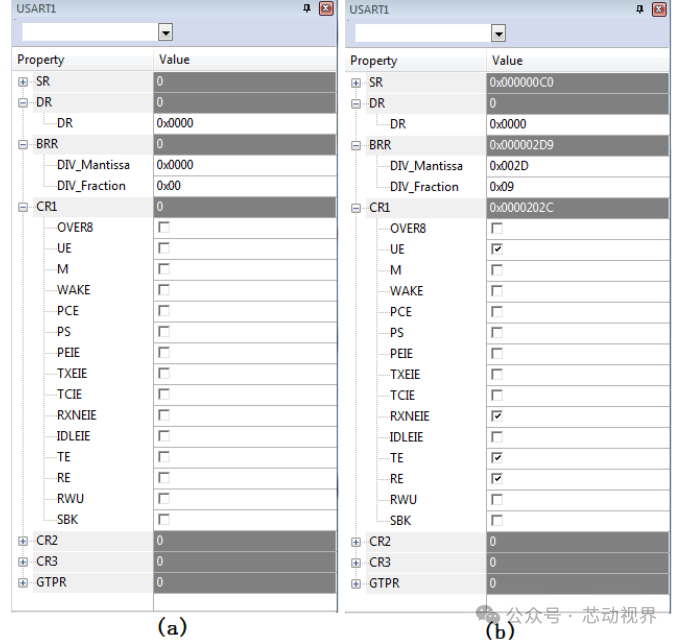The height and width of the screenshot is (642, 678).
Task: Check M bit in right panel
Action: [x=497, y=270]
